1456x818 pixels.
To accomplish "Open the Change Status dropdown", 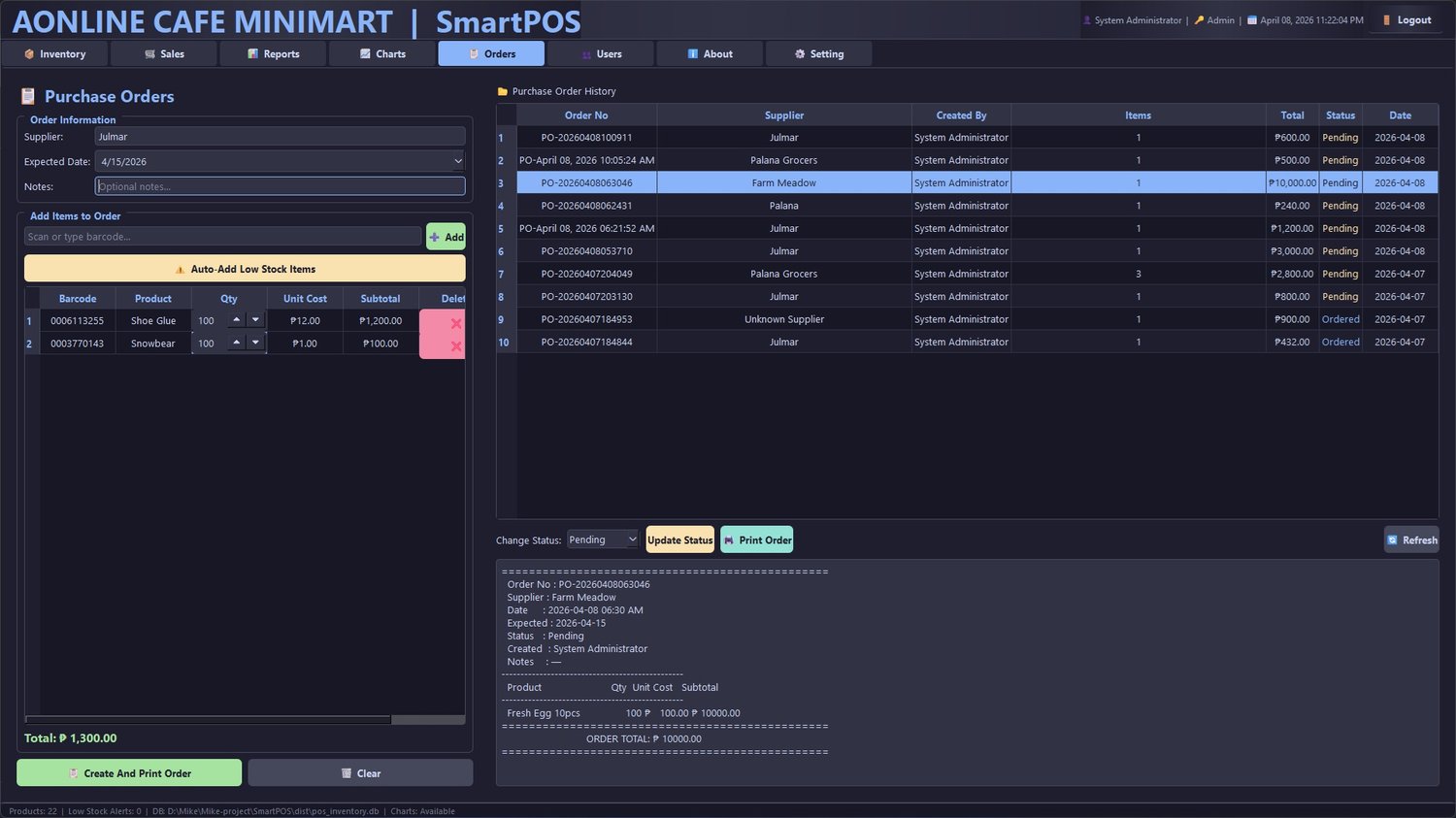I will (x=603, y=540).
